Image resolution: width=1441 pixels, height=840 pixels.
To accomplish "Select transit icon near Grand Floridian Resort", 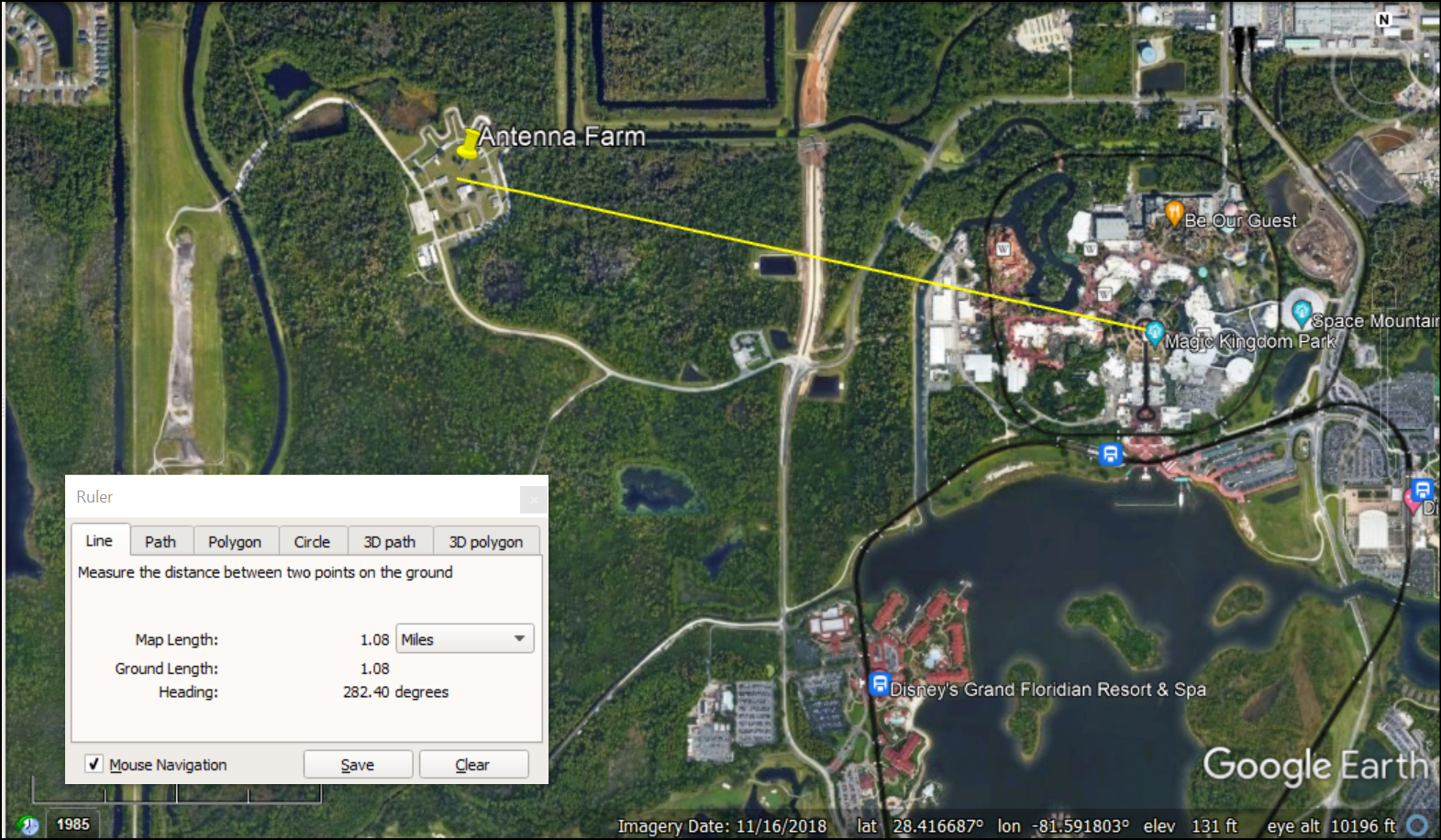I will coord(879,684).
